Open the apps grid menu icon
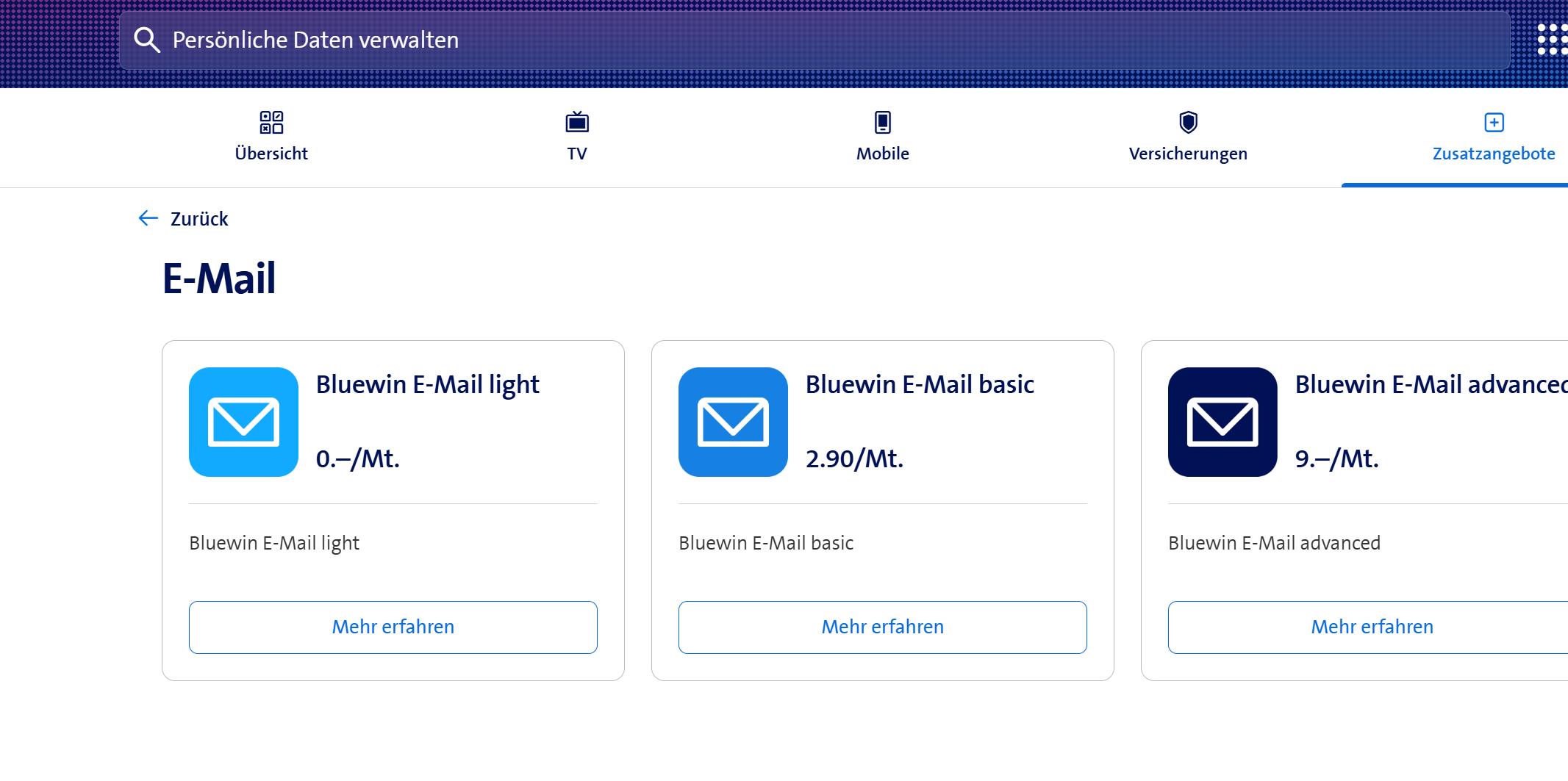 (x=1551, y=40)
